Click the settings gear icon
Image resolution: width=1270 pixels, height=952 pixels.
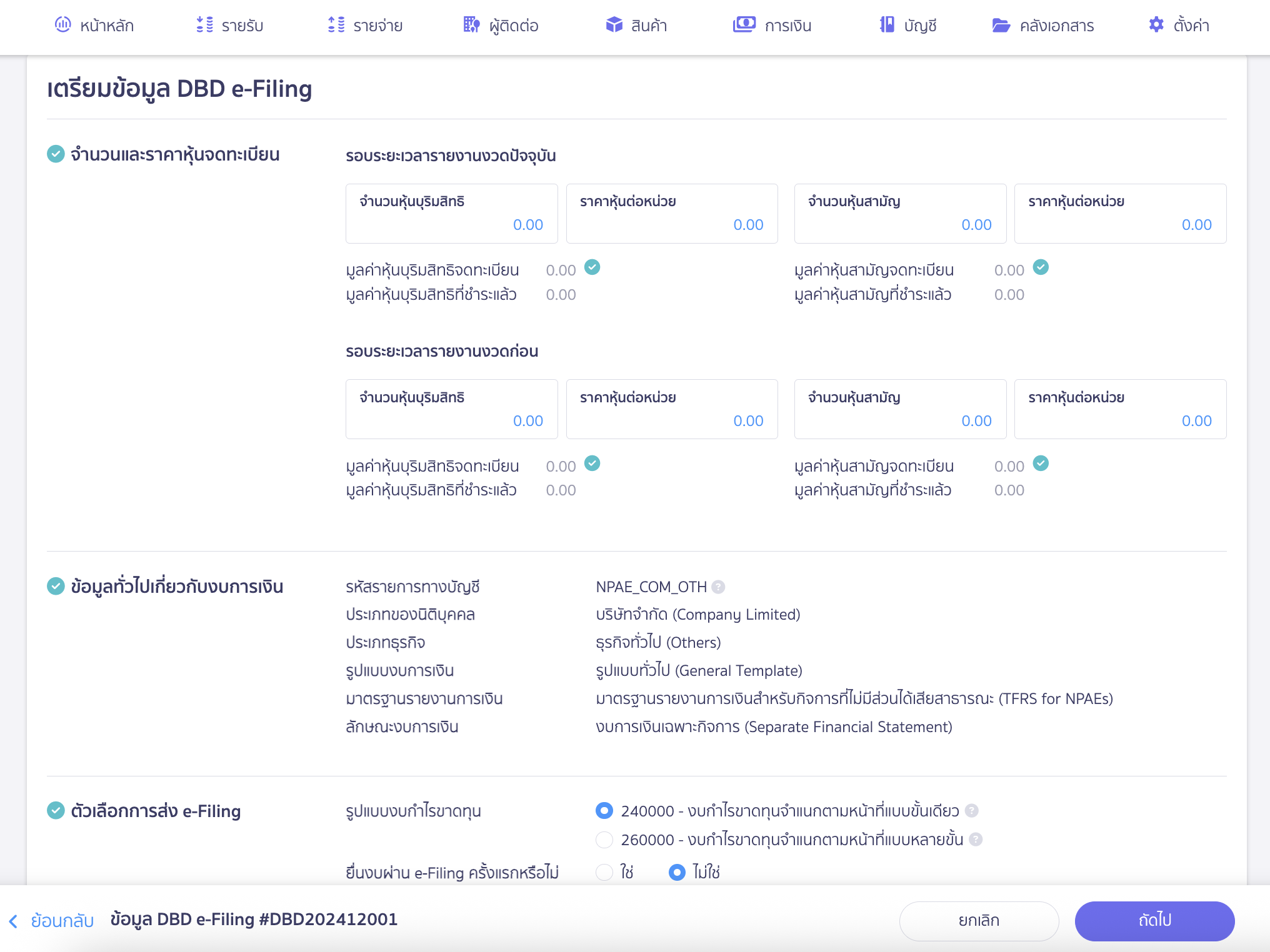point(1156,25)
